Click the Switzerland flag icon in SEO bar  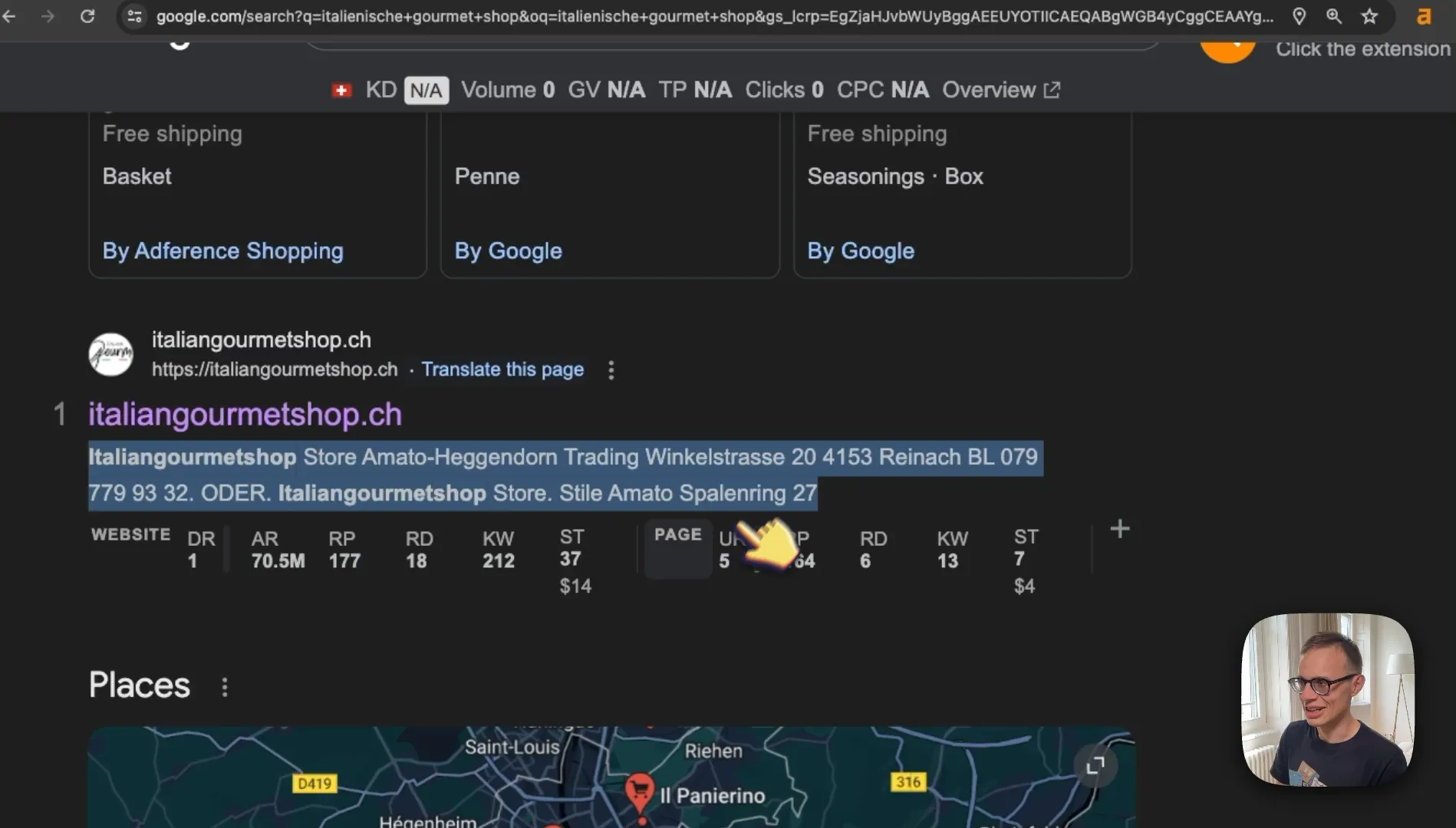click(341, 90)
